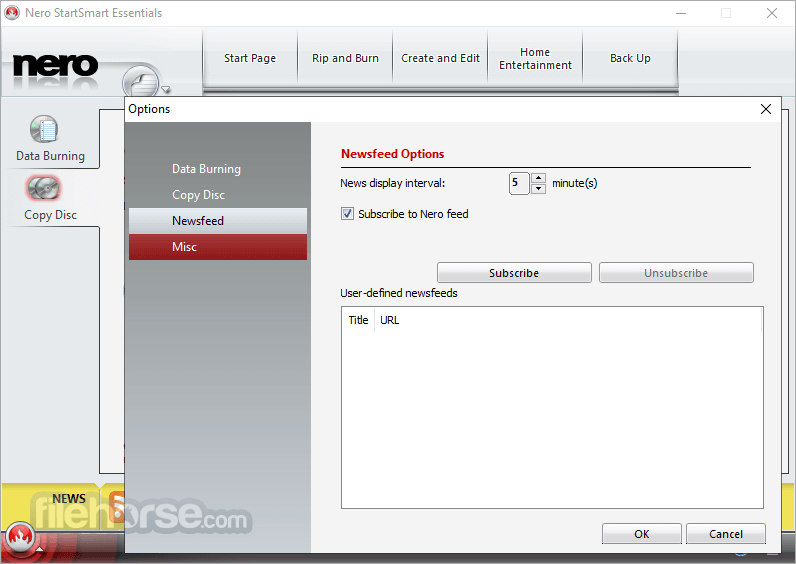
Task: Close the Options dialog with its X
Action: (766, 109)
